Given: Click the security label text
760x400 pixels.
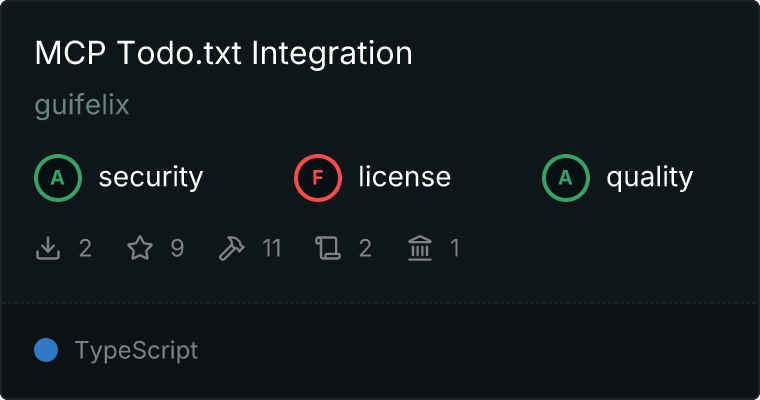Looking at the screenshot, I should click(150, 178).
